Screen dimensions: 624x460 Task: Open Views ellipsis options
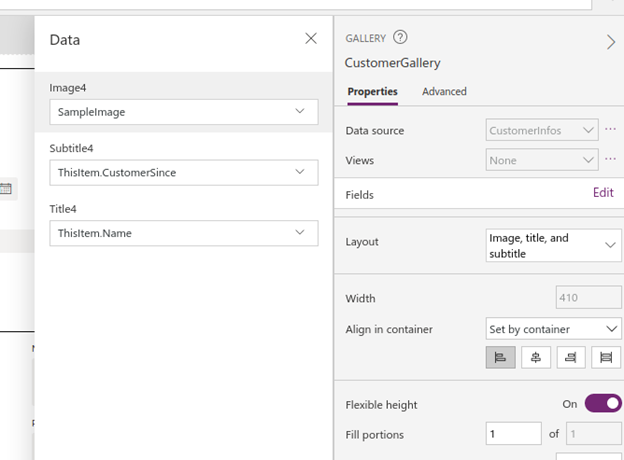point(610,159)
